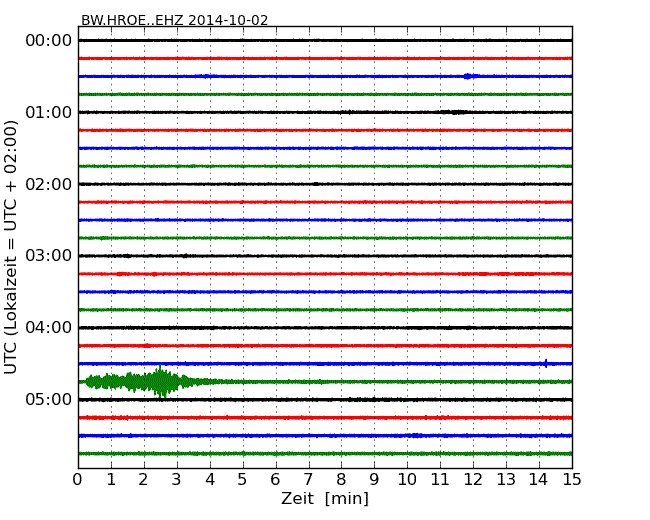Click the 'Zeit [min]' x-axis label
The image size is (650, 520).
coord(325,498)
